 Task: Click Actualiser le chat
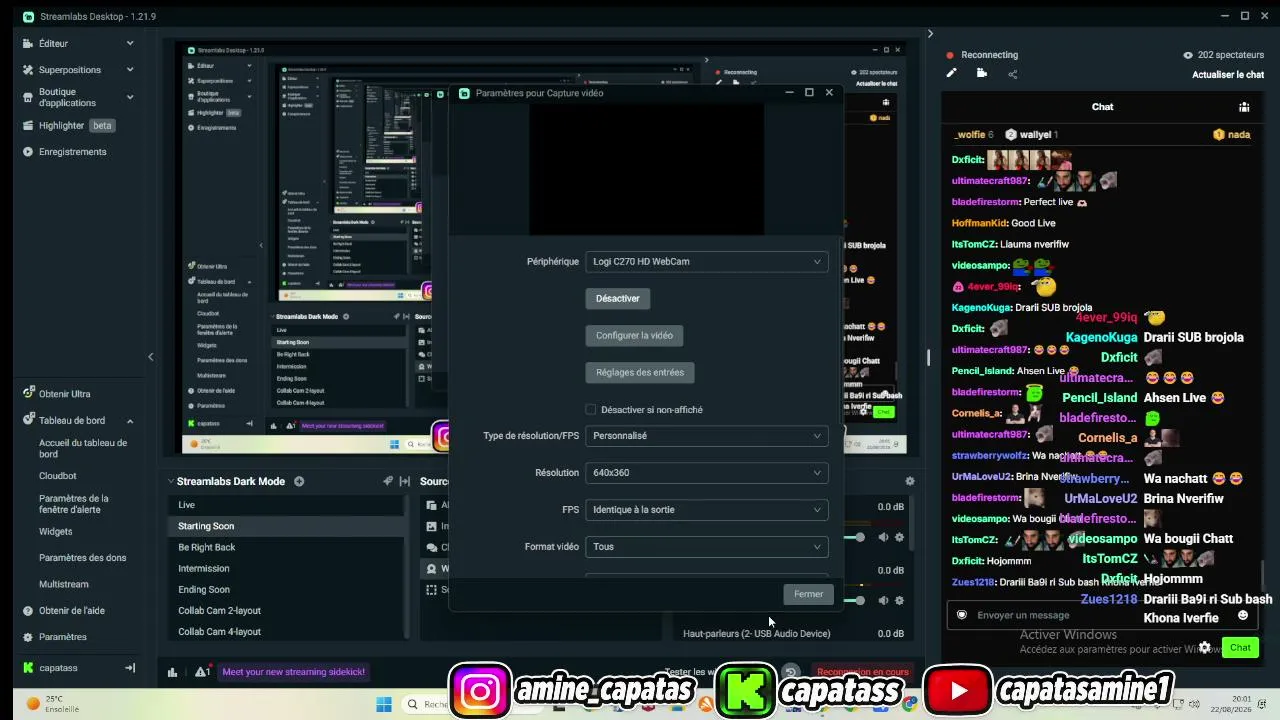(1228, 75)
